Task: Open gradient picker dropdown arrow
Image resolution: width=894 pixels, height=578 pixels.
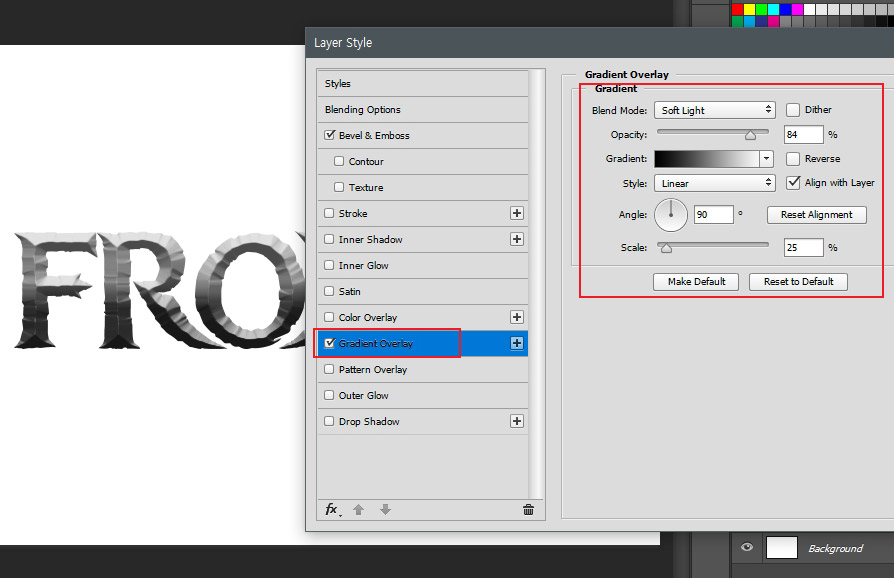Action: (766, 158)
